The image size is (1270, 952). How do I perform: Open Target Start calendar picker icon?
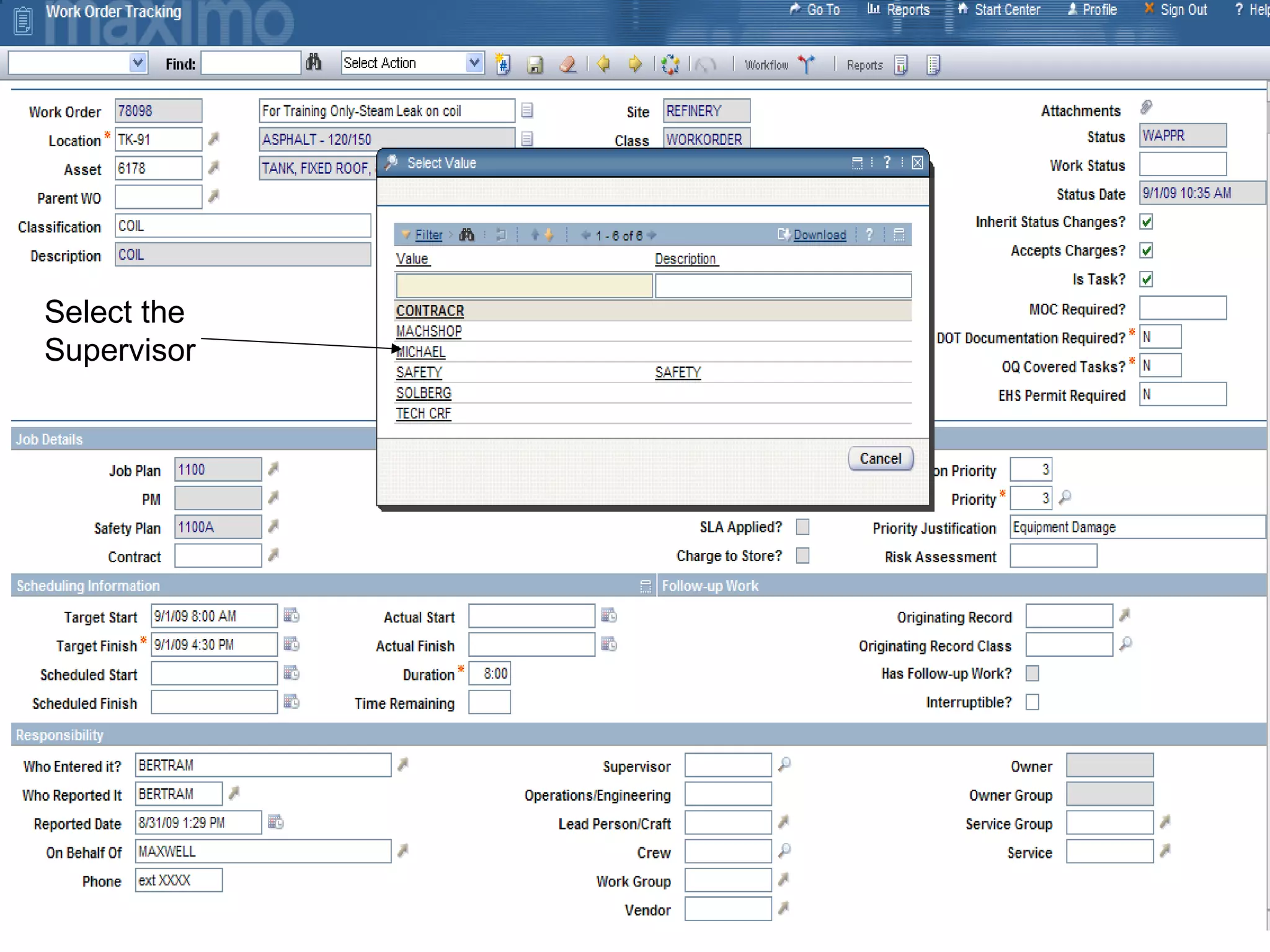coord(291,615)
